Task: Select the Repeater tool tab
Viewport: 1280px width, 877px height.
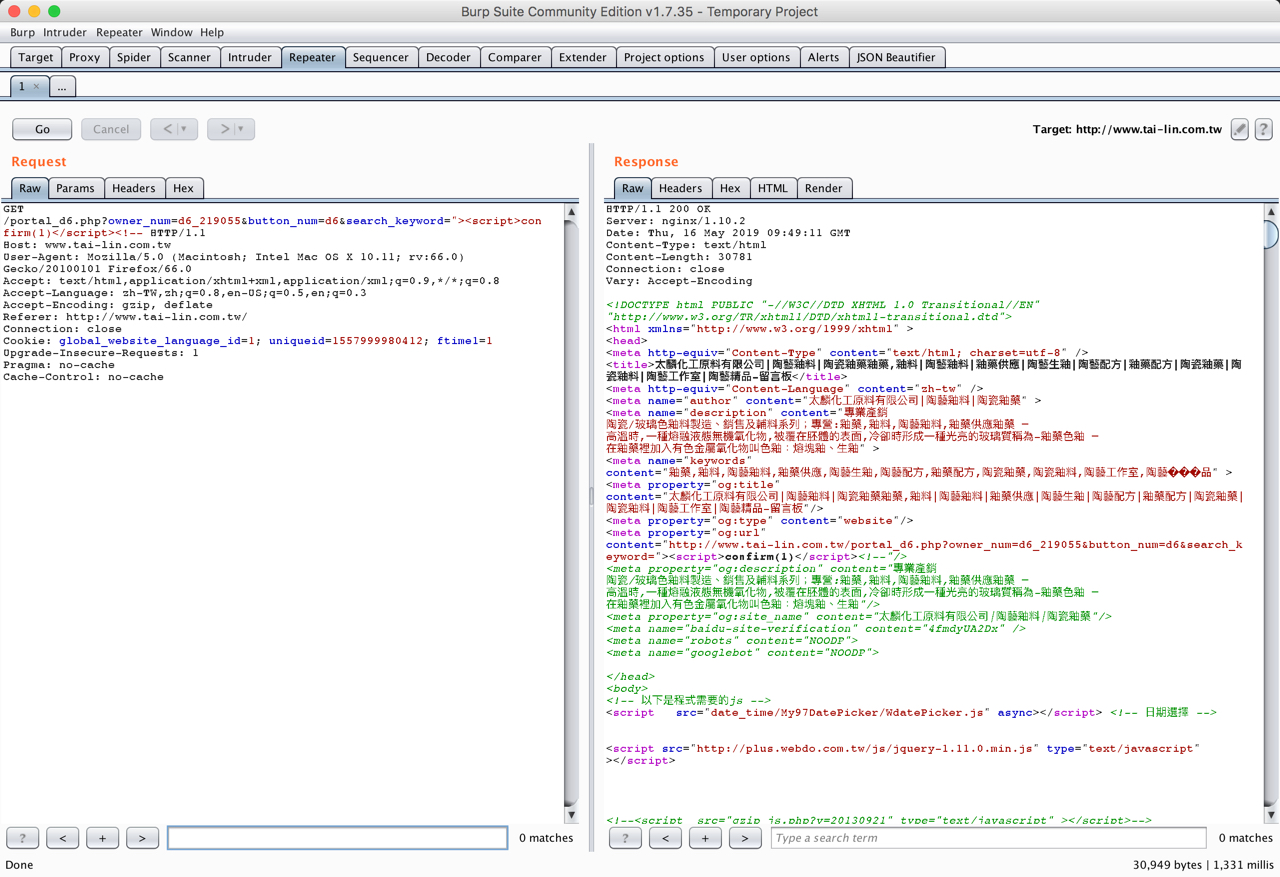Action: pyautogui.click(x=312, y=57)
